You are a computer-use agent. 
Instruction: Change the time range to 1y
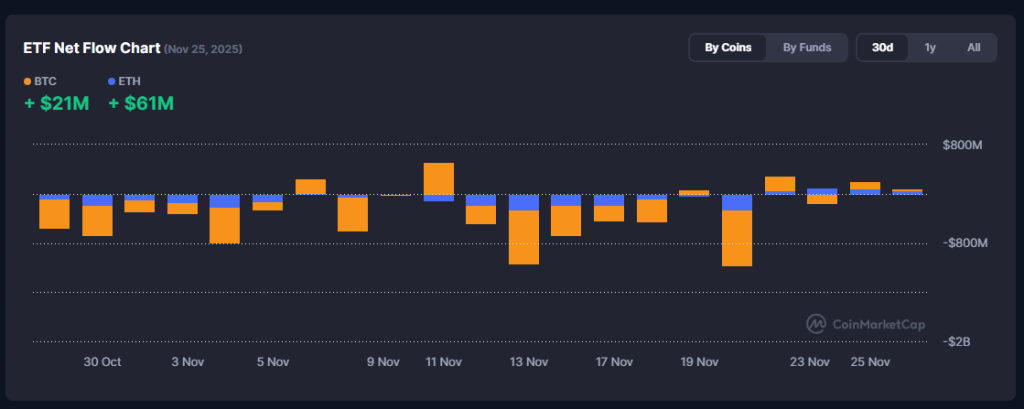[x=930, y=47]
